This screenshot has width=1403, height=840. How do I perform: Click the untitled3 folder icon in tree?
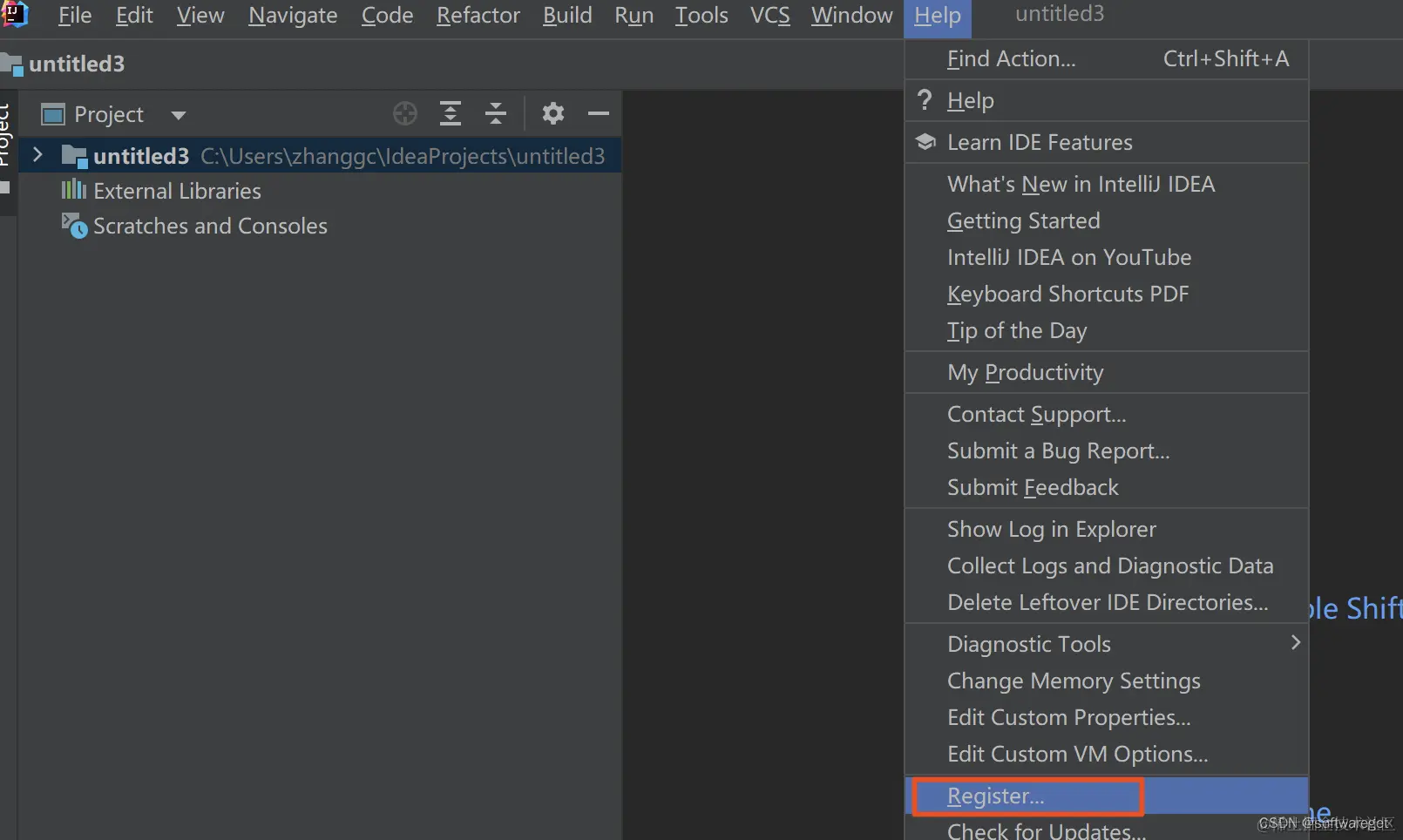pos(74,156)
